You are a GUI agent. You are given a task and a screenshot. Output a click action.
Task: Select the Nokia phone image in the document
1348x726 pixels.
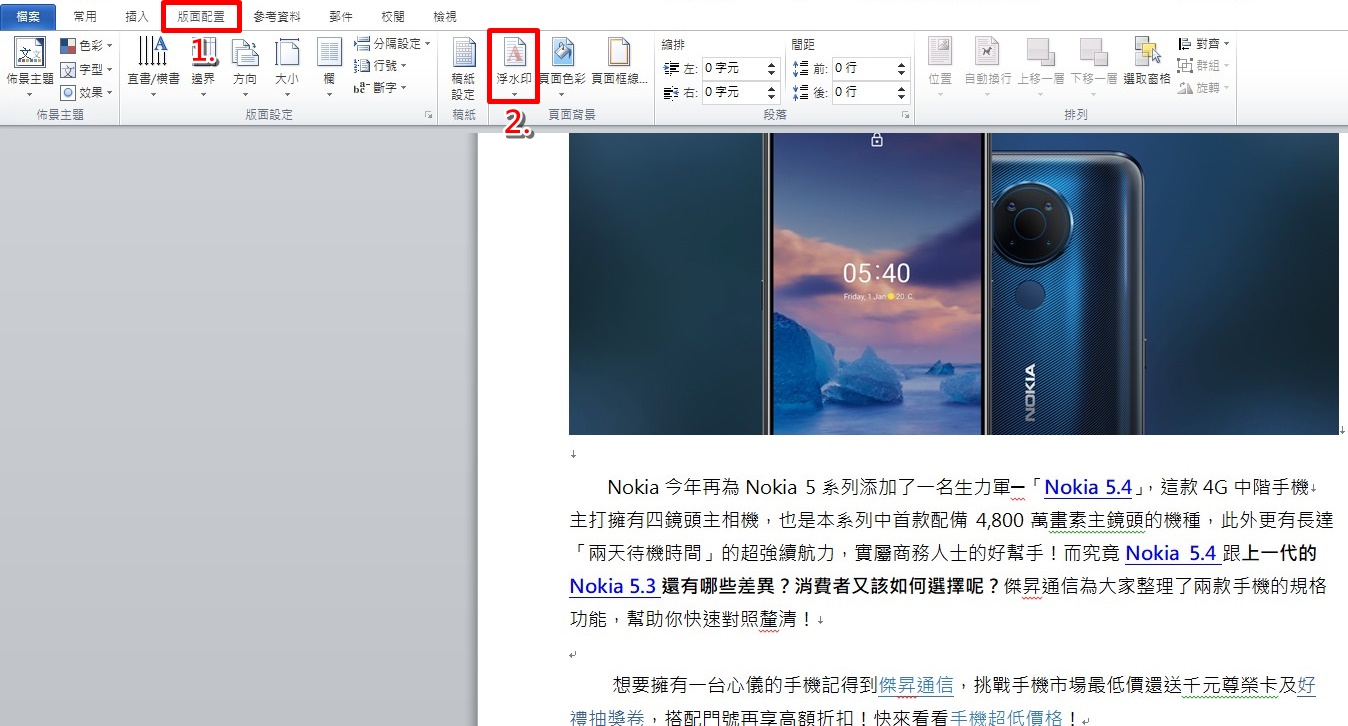click(954, 284)
